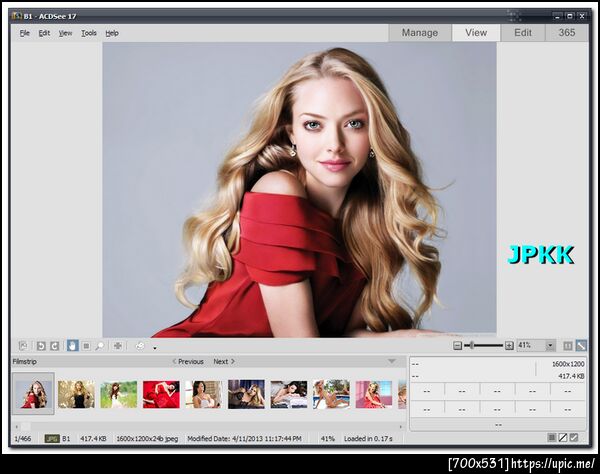
Task: Select the pink-background red-dress thumbnail
Action: 374,394
